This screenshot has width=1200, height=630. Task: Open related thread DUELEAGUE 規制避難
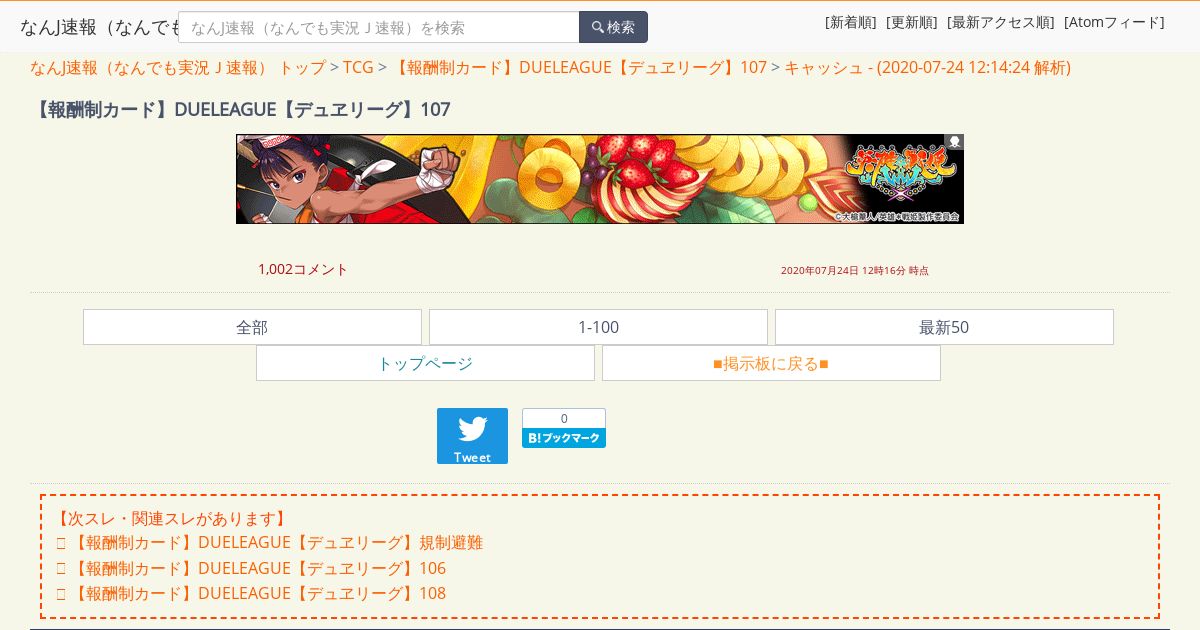277,543
